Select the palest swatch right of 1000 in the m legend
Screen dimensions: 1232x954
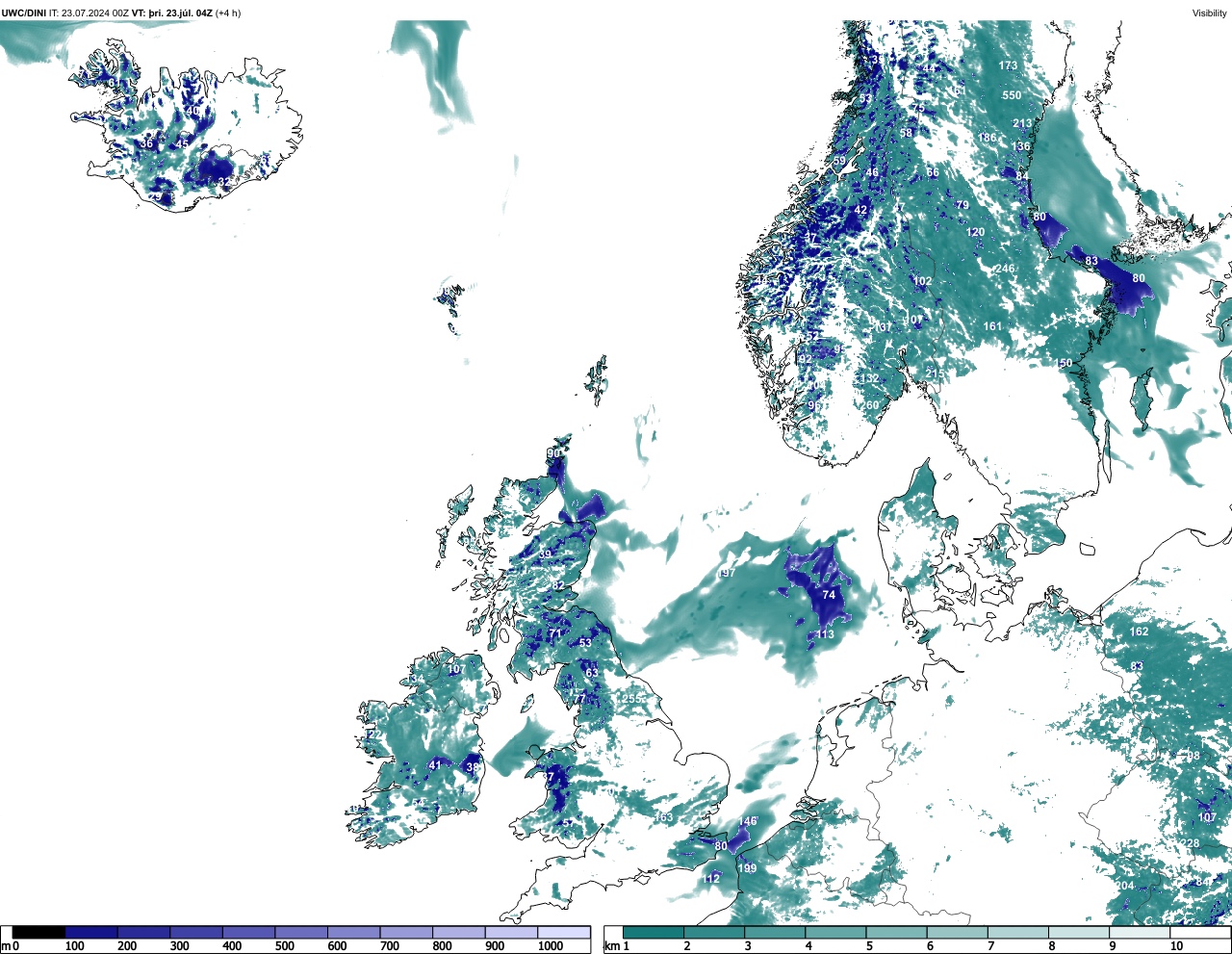point(564,932)
